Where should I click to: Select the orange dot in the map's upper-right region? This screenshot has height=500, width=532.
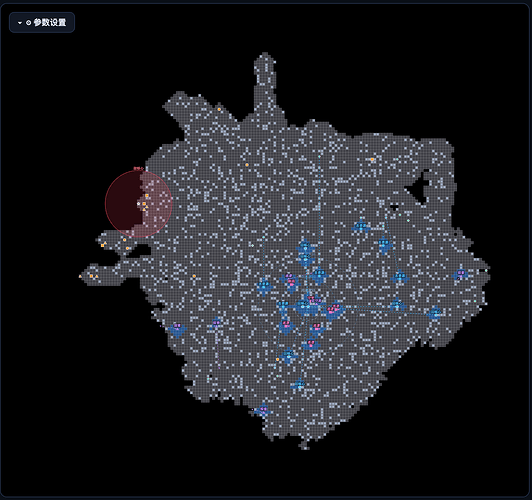coord(372,159)
